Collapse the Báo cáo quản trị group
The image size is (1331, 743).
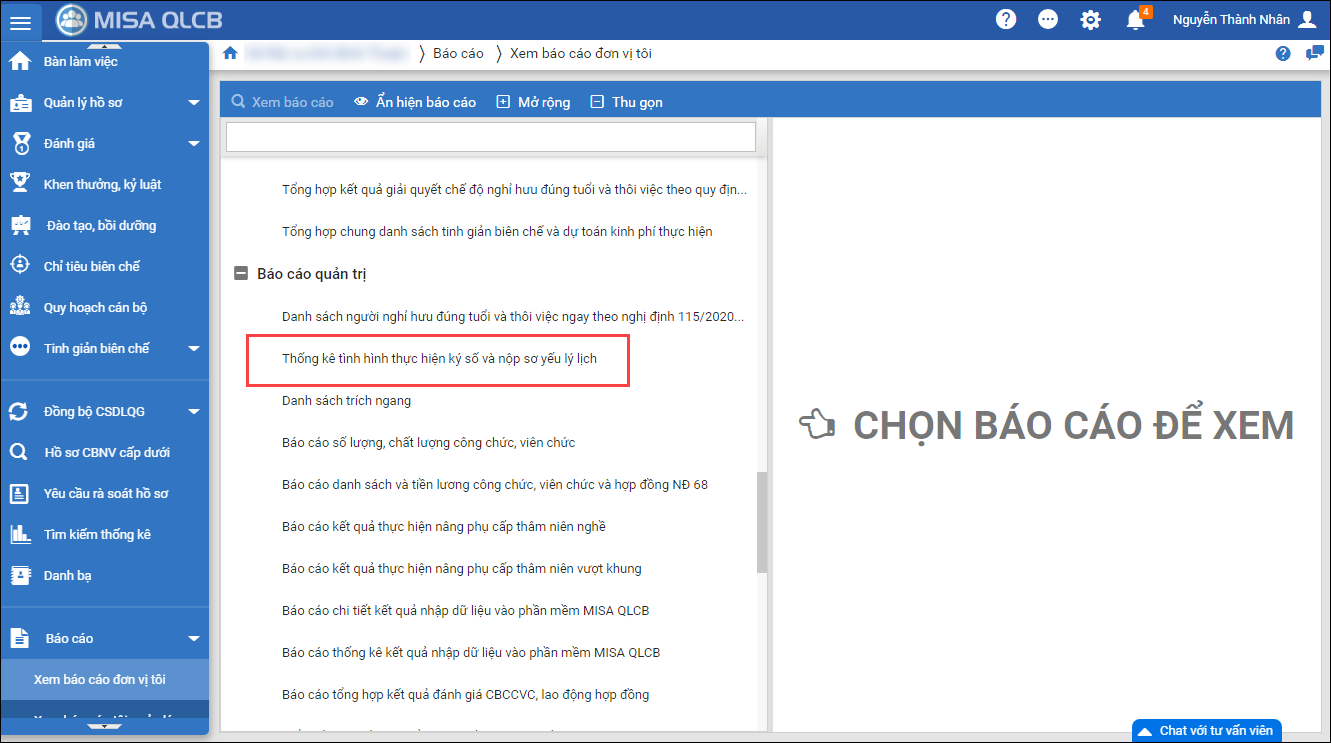coord(241,273)
